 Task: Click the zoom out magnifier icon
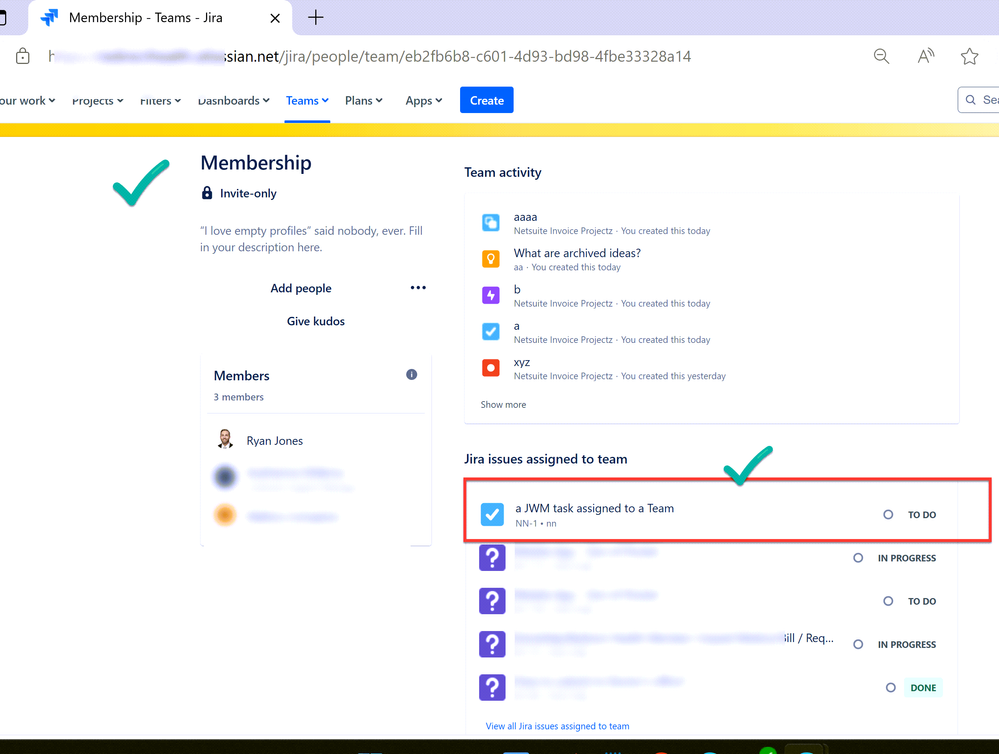pyautogui.click(x=881, y=56)
